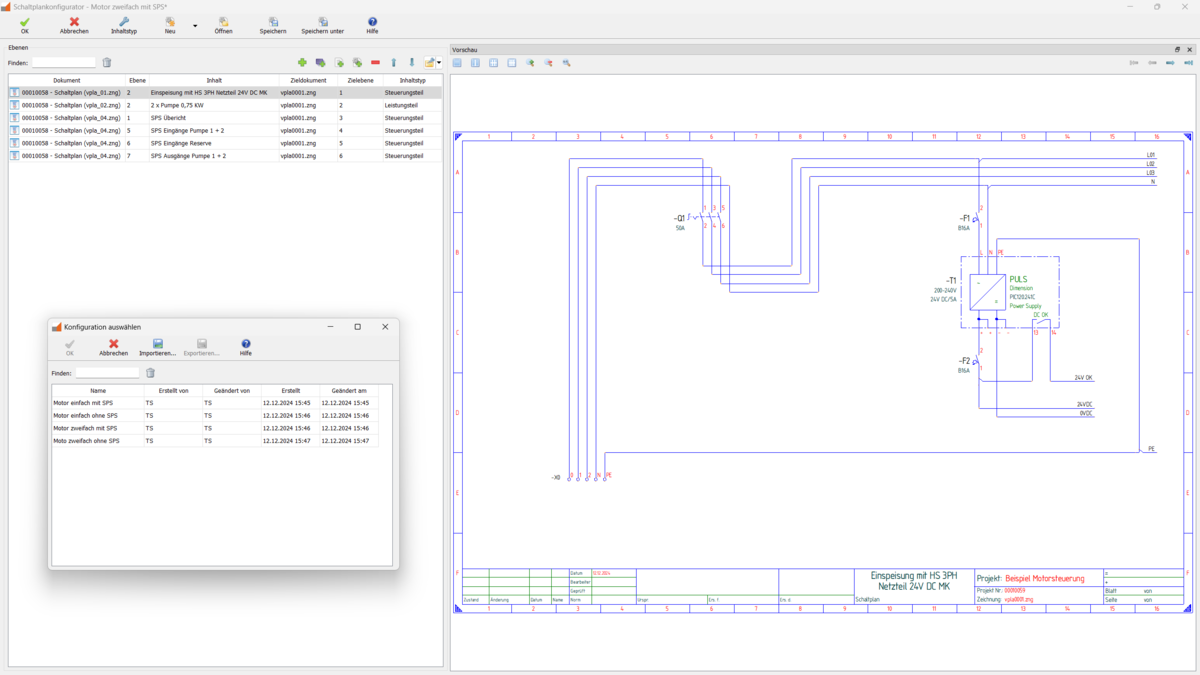
Task: Select 'Motor einfach ohne SPS' configuration
Action: (x=85, y=415)
